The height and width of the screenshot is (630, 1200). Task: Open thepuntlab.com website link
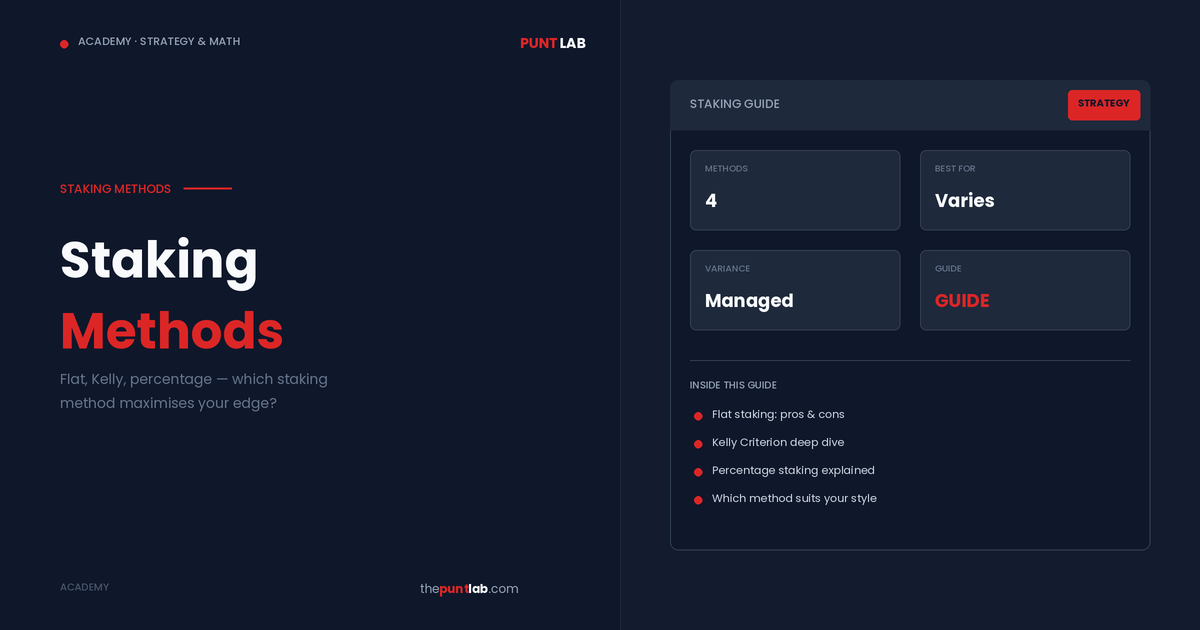coord(469,589)
